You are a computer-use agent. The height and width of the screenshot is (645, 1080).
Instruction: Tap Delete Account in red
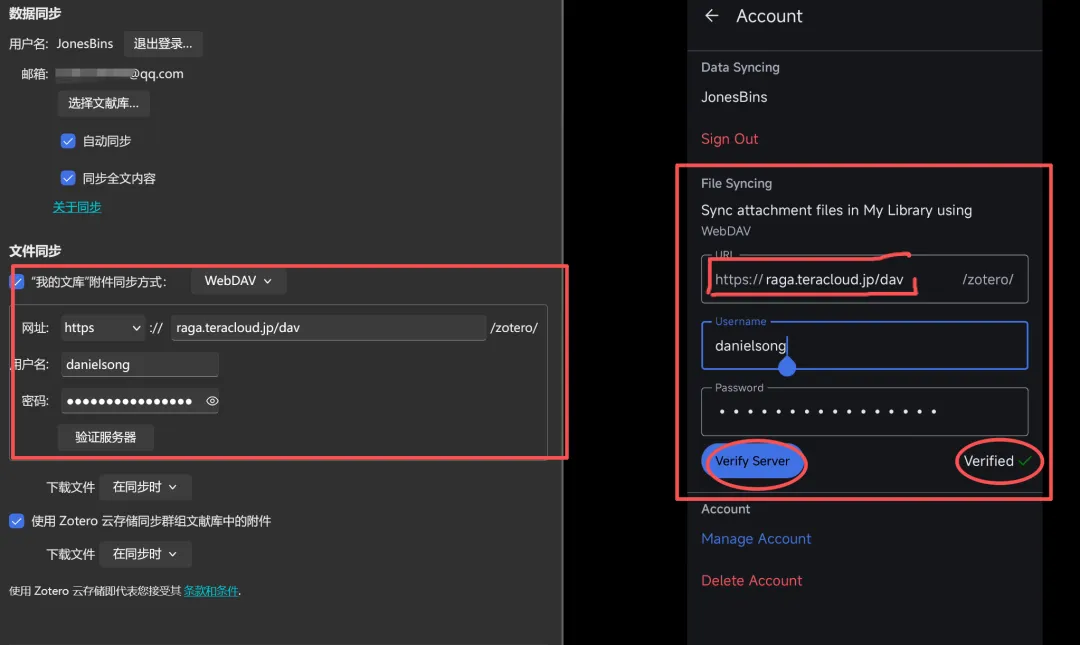[x=751, y=581]
